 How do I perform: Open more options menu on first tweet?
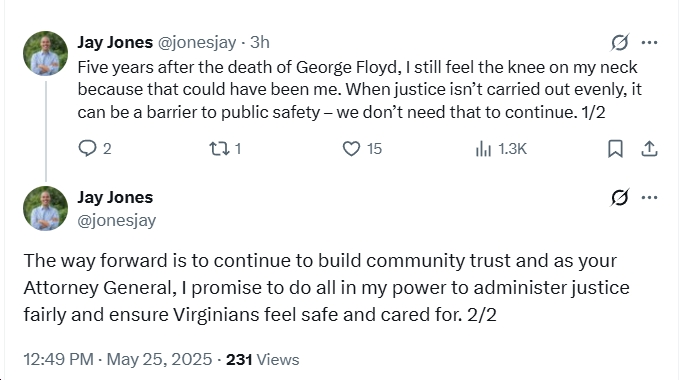pyautogui.click(x=649, y=43)
